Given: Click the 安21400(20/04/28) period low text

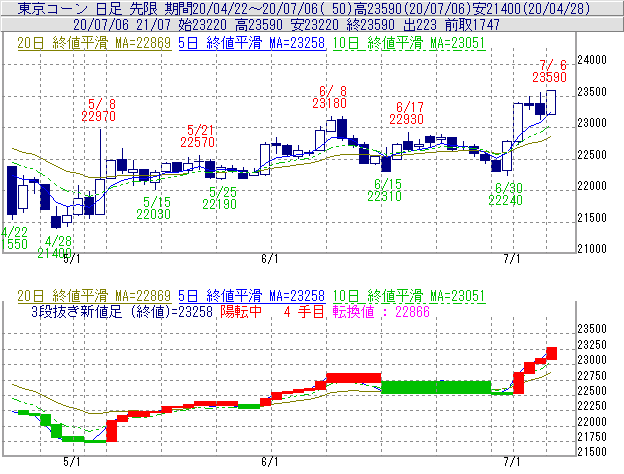Looking at the screenshot, I should pyautogui.click(x=531, y=8).
